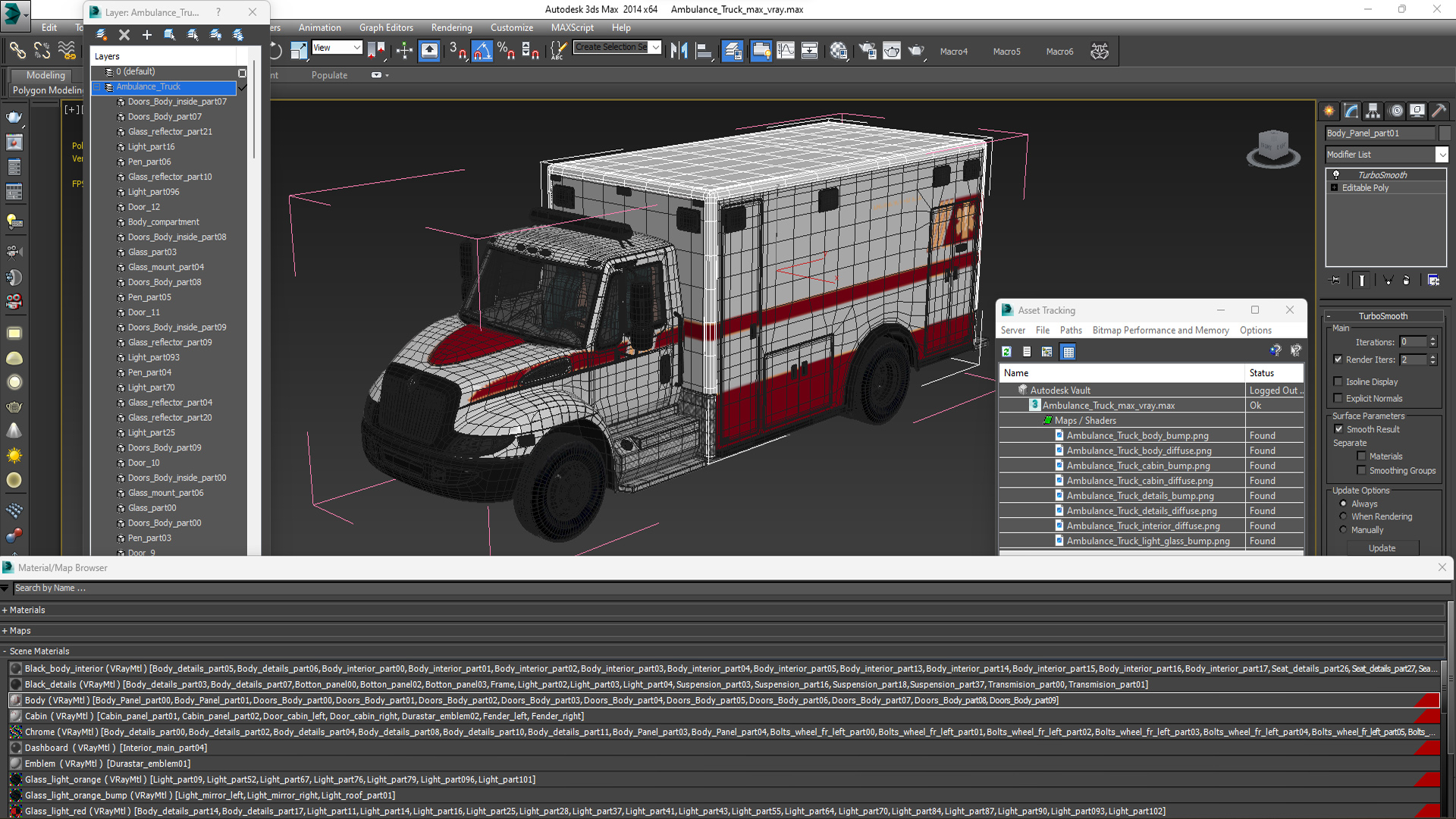Image resolution: width=1456 pixels, height=819 pixels.
Task: Click object color swatch beside name field
Action: pos(1444,133)
